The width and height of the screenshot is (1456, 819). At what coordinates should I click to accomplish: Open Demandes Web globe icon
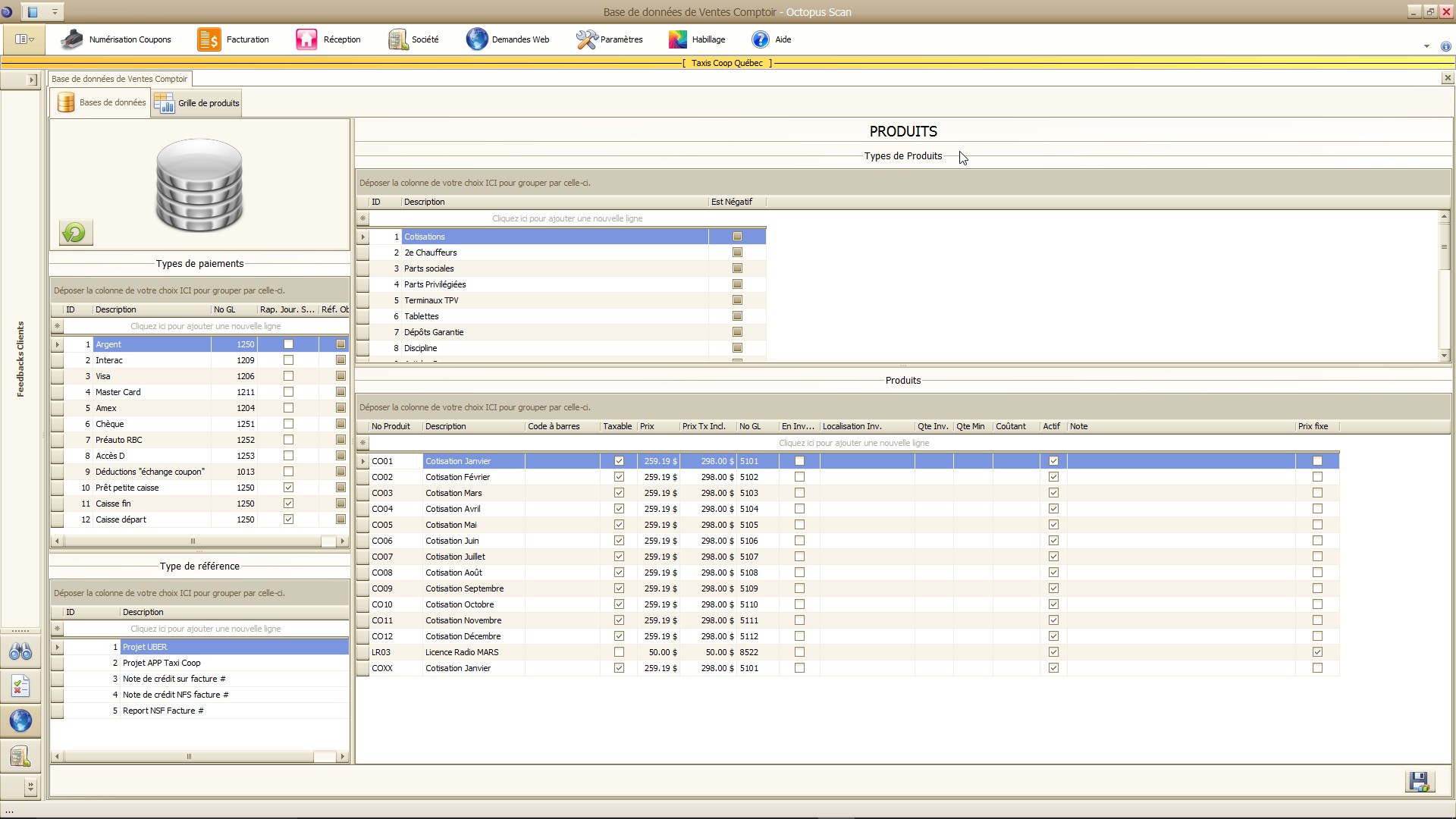tap(477, 39)
